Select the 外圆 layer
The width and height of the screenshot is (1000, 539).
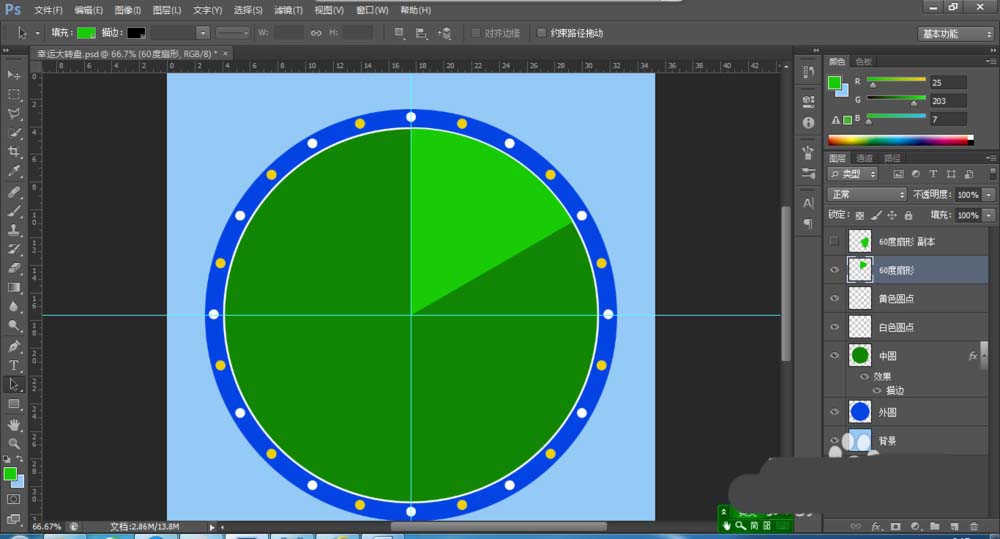pyautogui.click(x=910, y=412)
